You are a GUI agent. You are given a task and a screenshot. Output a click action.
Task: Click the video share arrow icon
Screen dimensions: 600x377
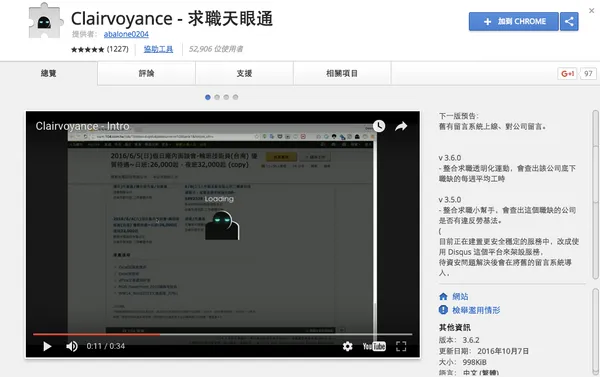coord(401,126)
